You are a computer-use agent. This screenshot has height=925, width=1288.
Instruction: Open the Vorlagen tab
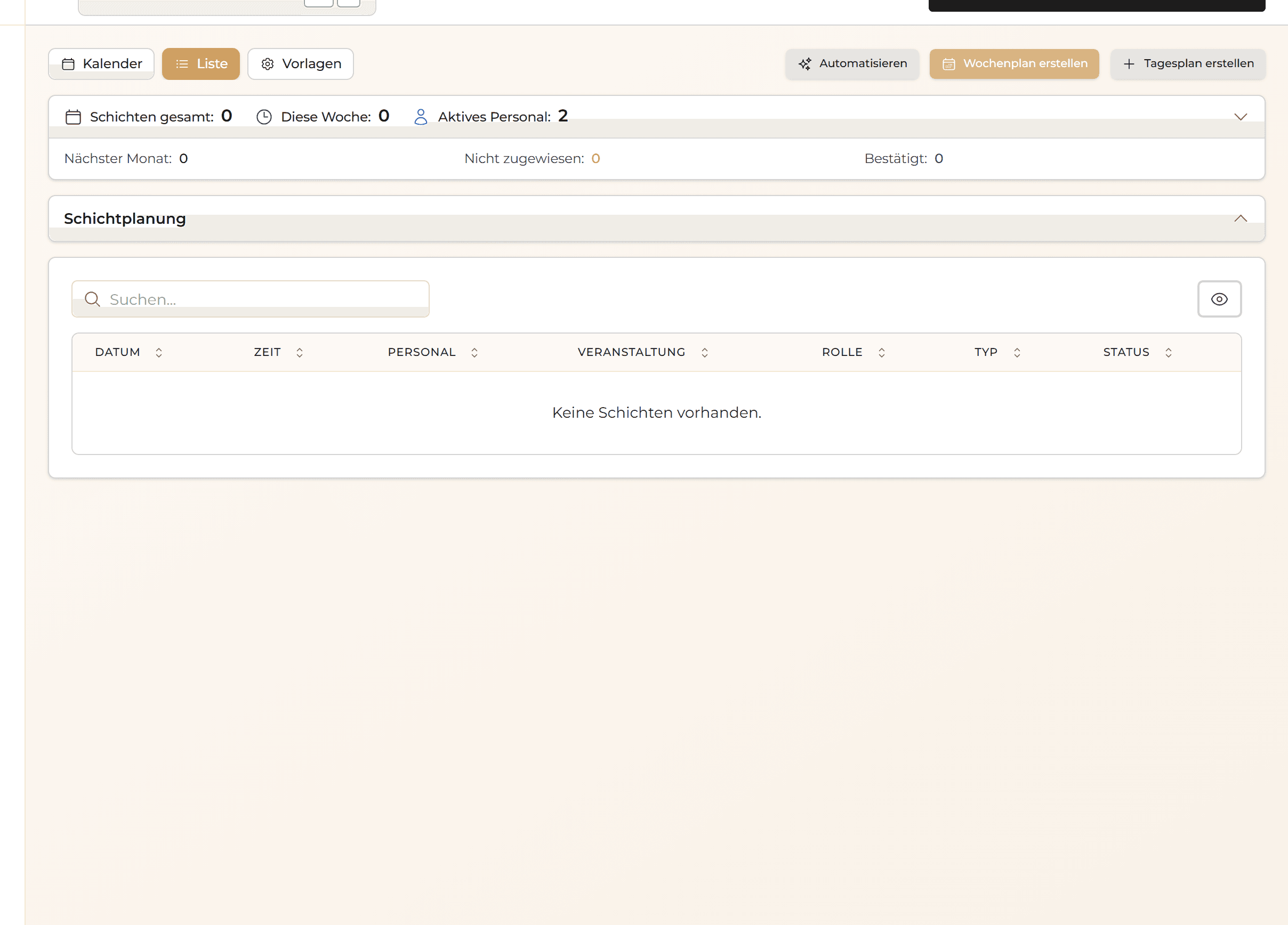pyautogui.click(x=301, y=63)
